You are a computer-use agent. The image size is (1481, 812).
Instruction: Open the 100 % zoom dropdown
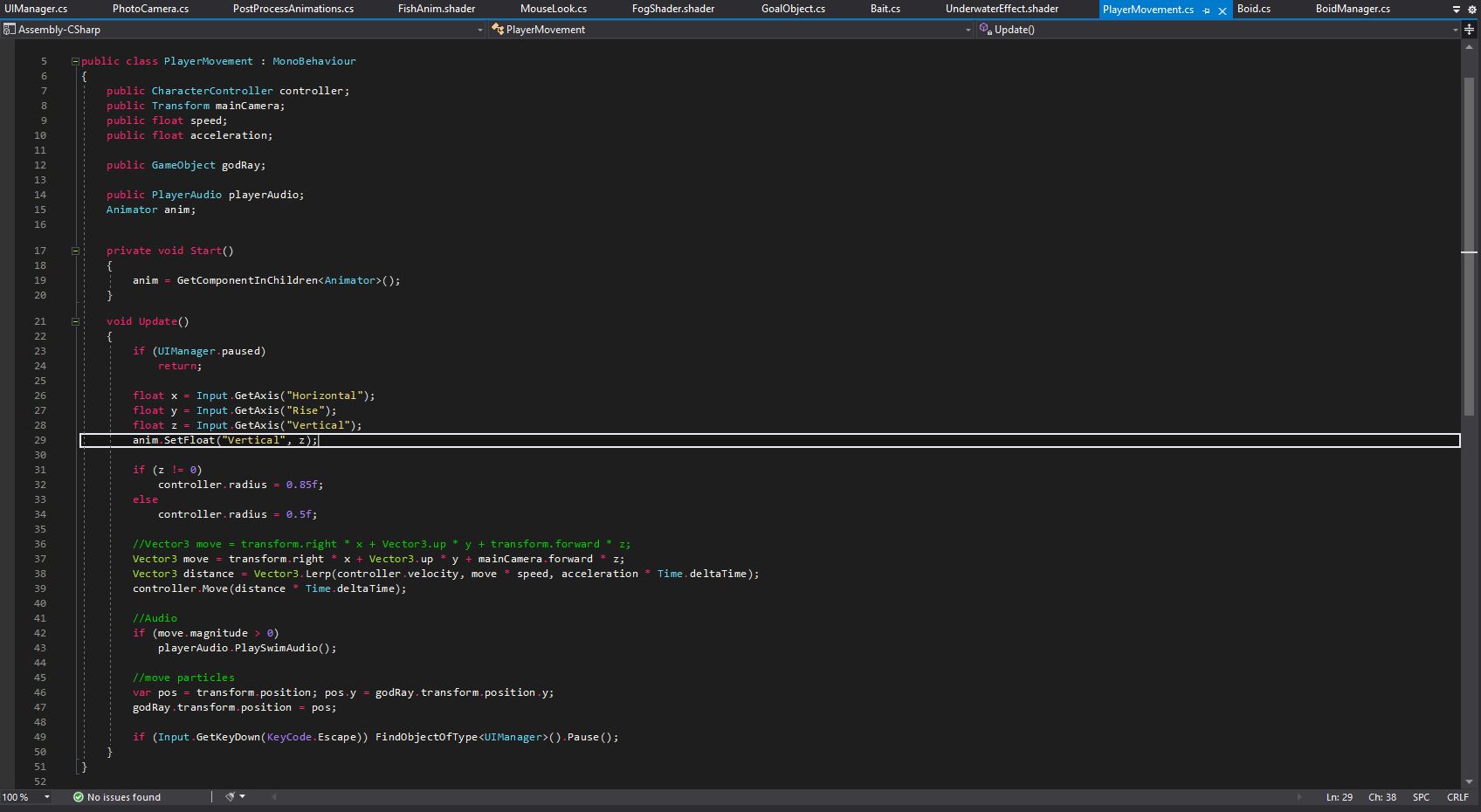coord(47,797)
